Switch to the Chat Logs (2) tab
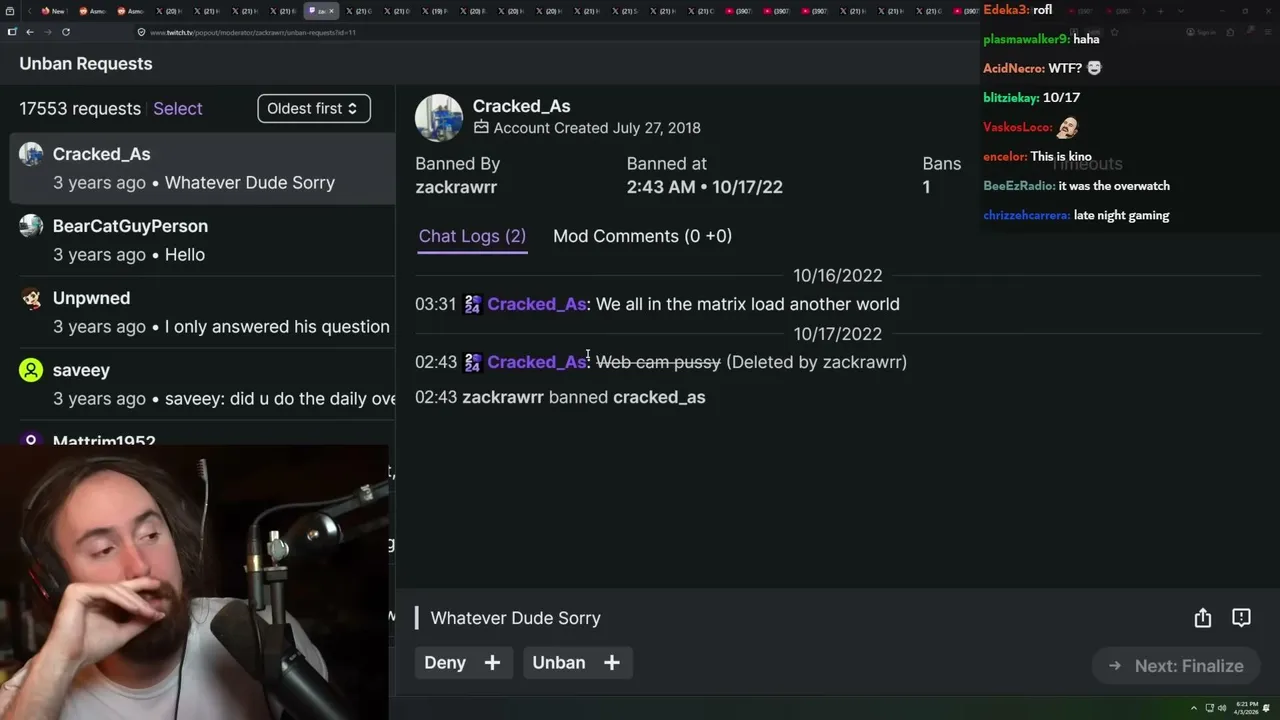 tap(472, 236)
